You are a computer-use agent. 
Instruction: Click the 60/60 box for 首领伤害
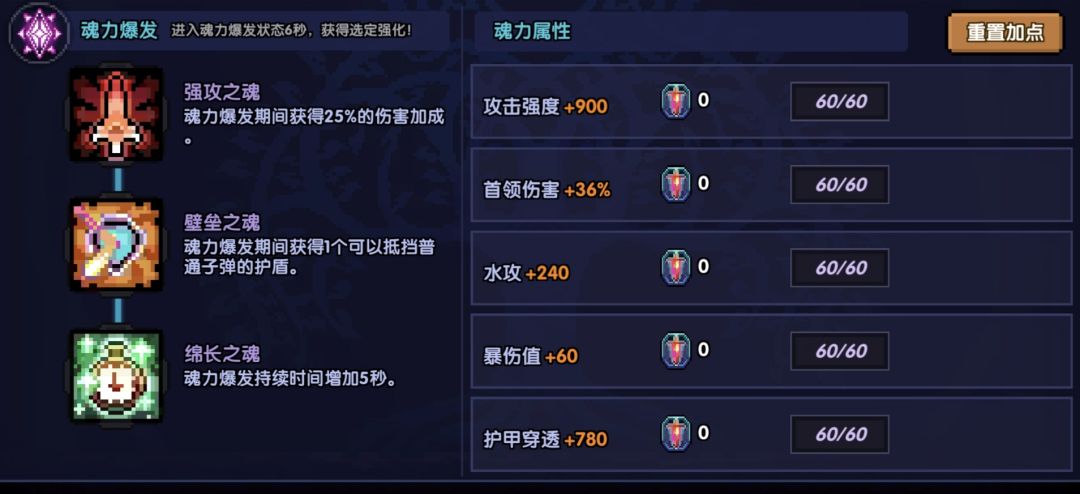tap(840, 185)
